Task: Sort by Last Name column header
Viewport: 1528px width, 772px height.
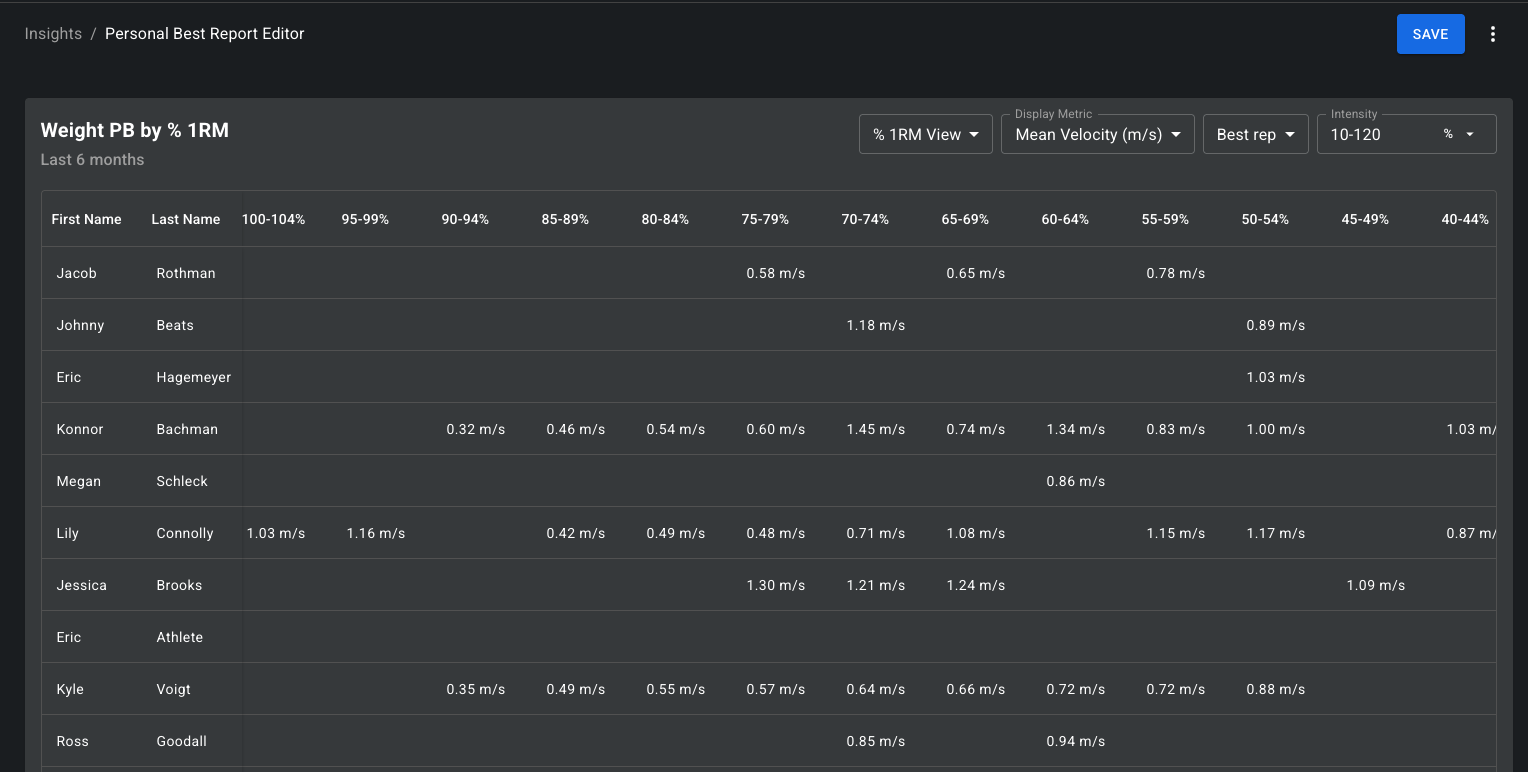Action: 186,219
